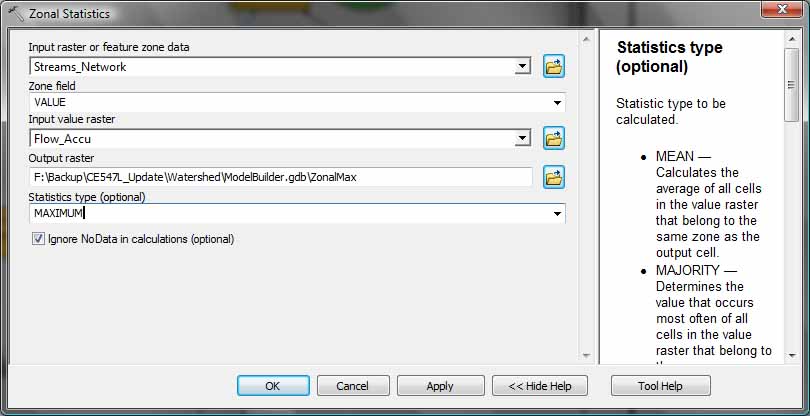Click browse folder icon for Output raster
The image size is (810, 416).
(554, 177)
